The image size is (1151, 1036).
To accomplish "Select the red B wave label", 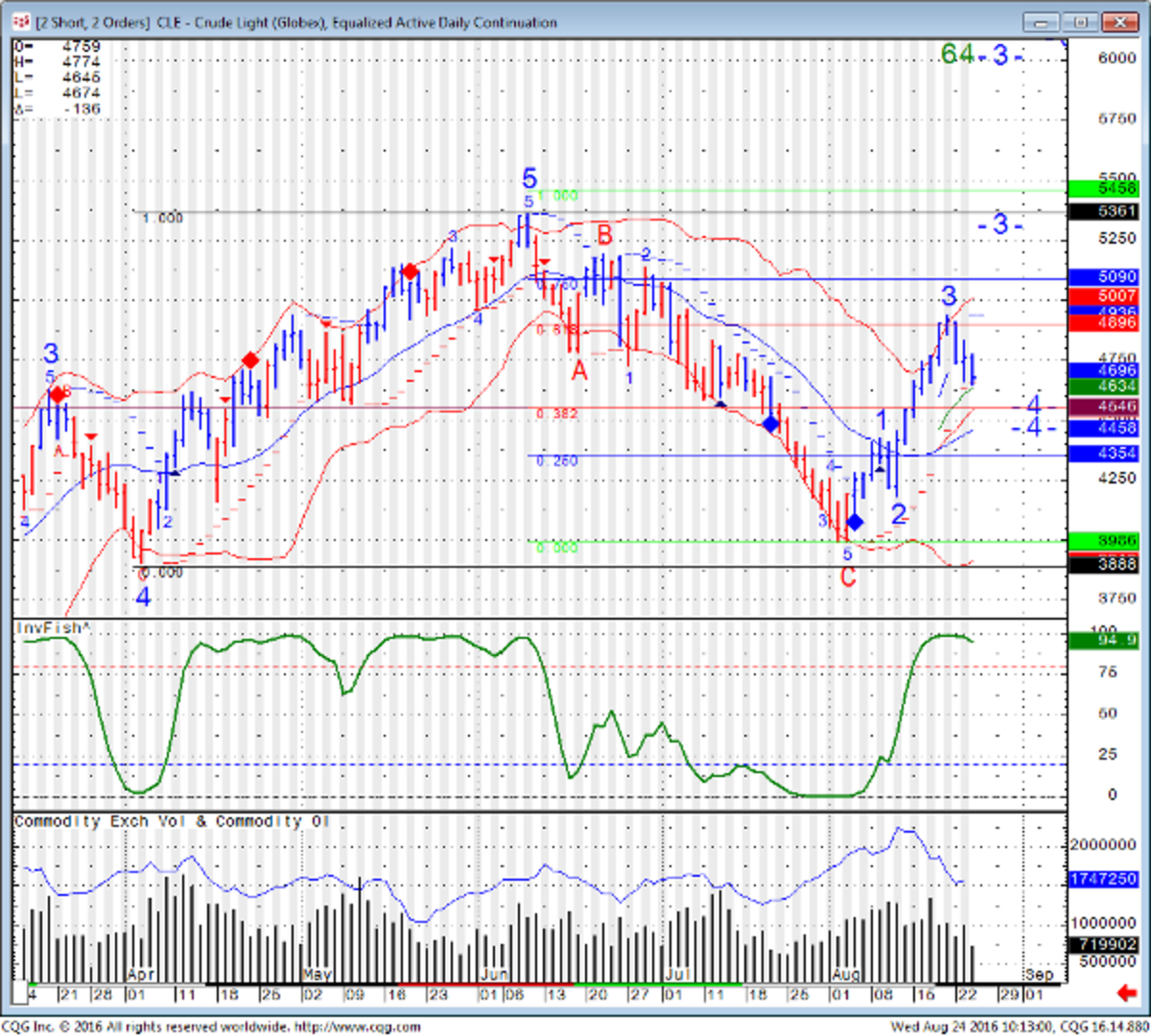I will click(x=604, y=235).
